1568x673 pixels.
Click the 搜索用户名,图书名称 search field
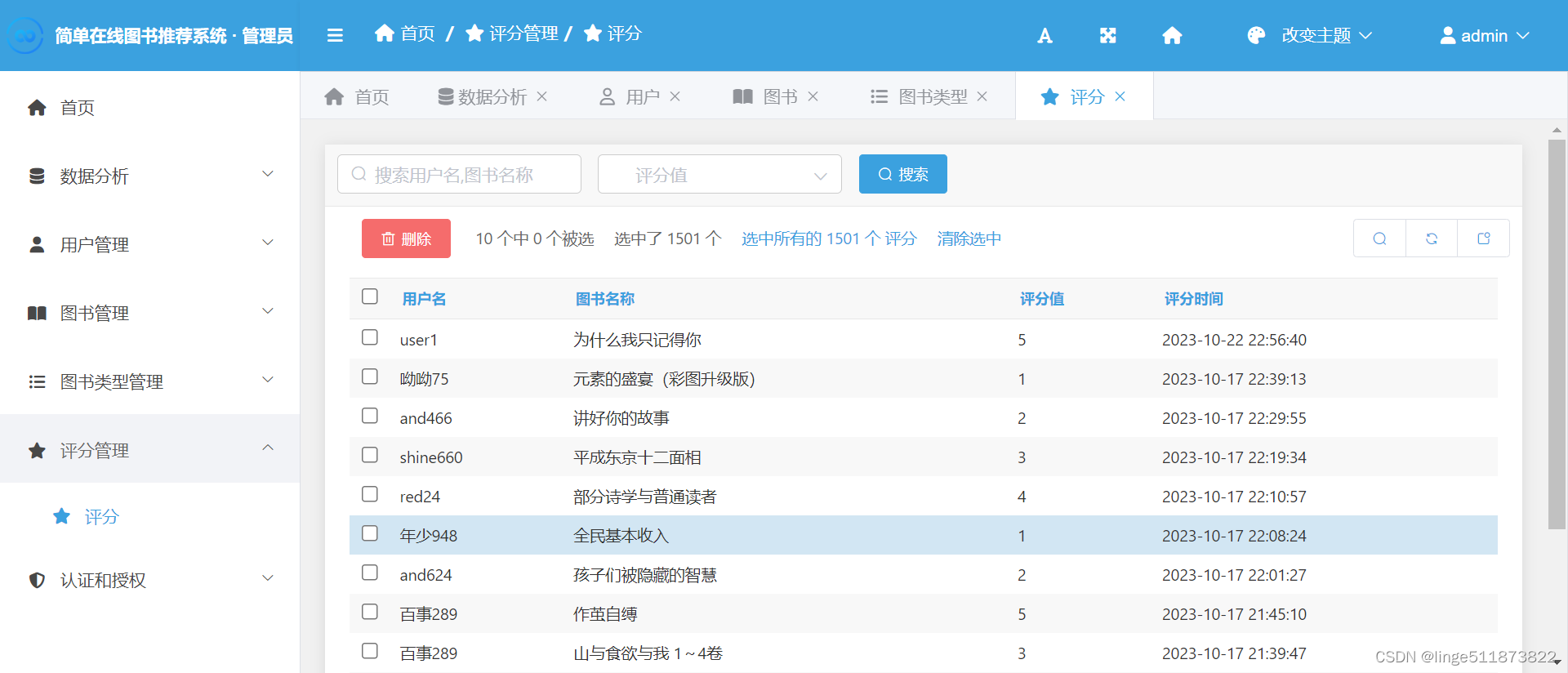pyautogui.click(x=460, y=174)
